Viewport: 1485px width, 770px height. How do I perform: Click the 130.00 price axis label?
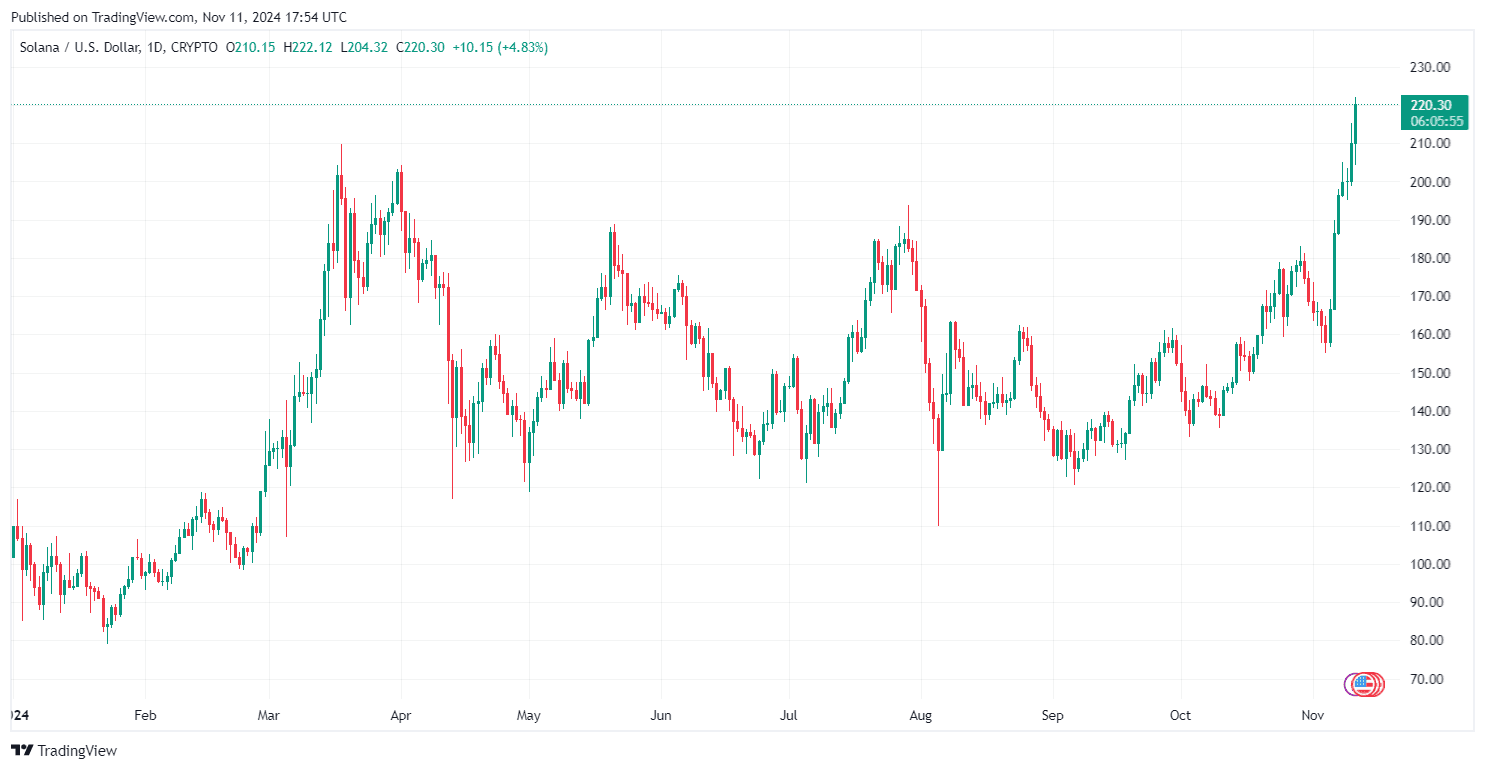1430,449
